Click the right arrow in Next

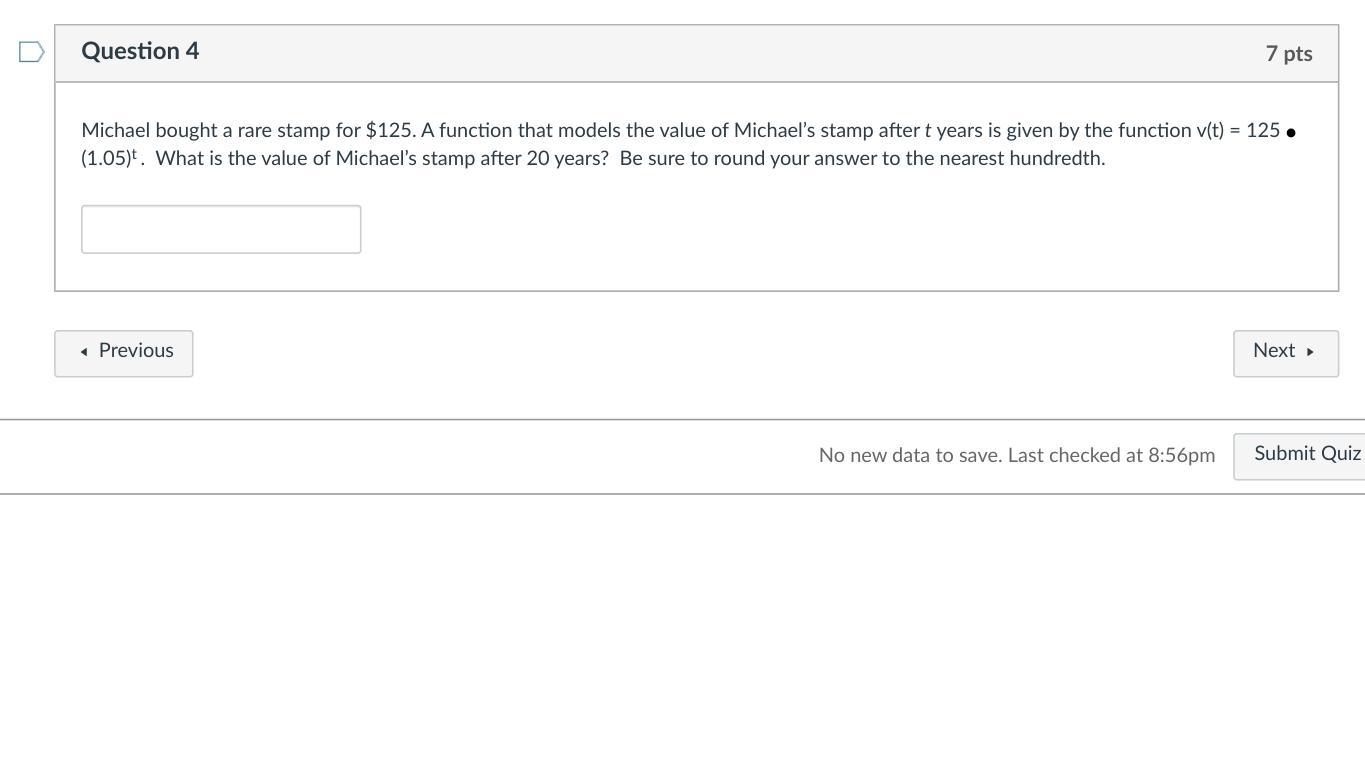click(1310, 352)
